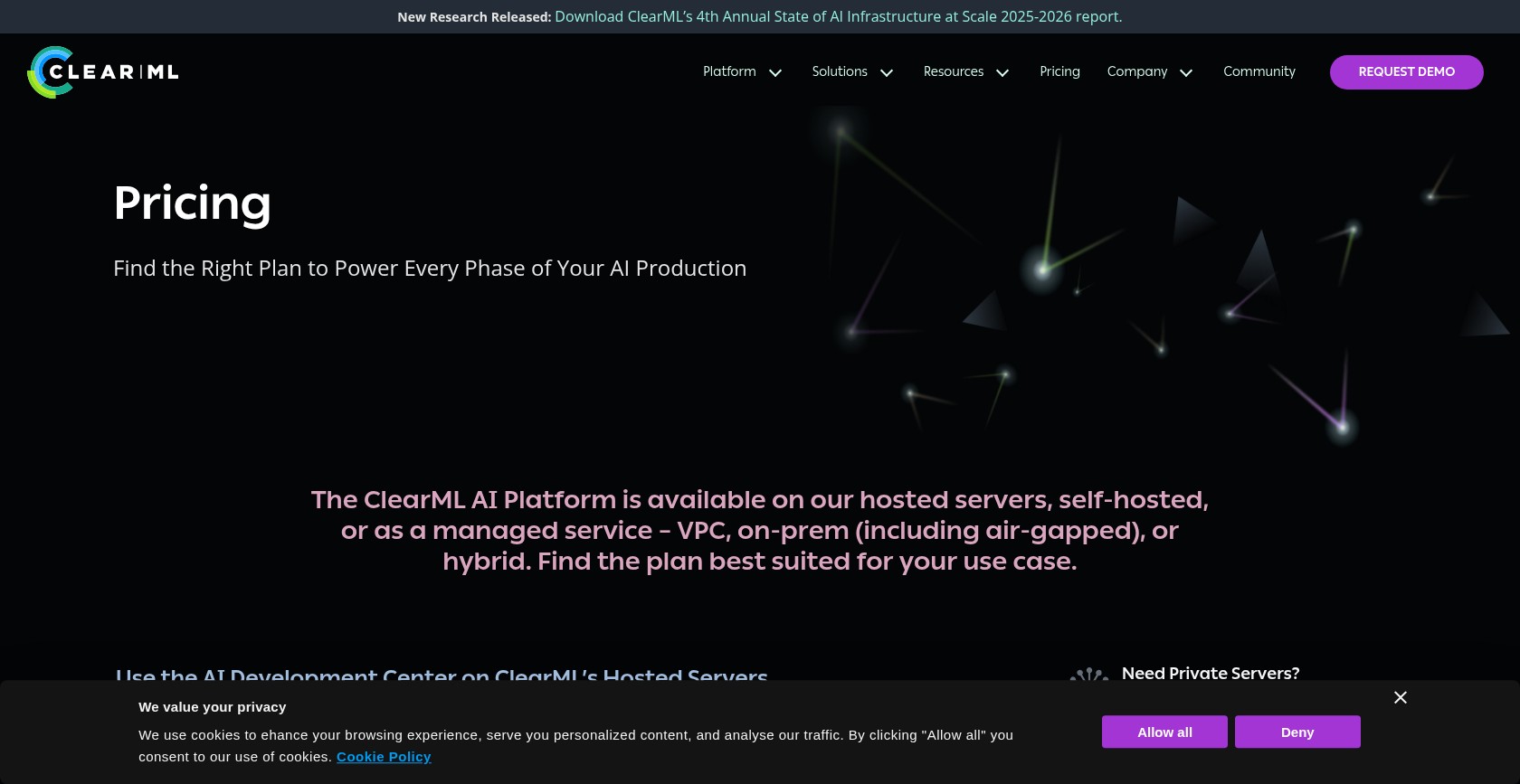
Task: Expand the Resources menu chevron
Action: click(1002, 72)
